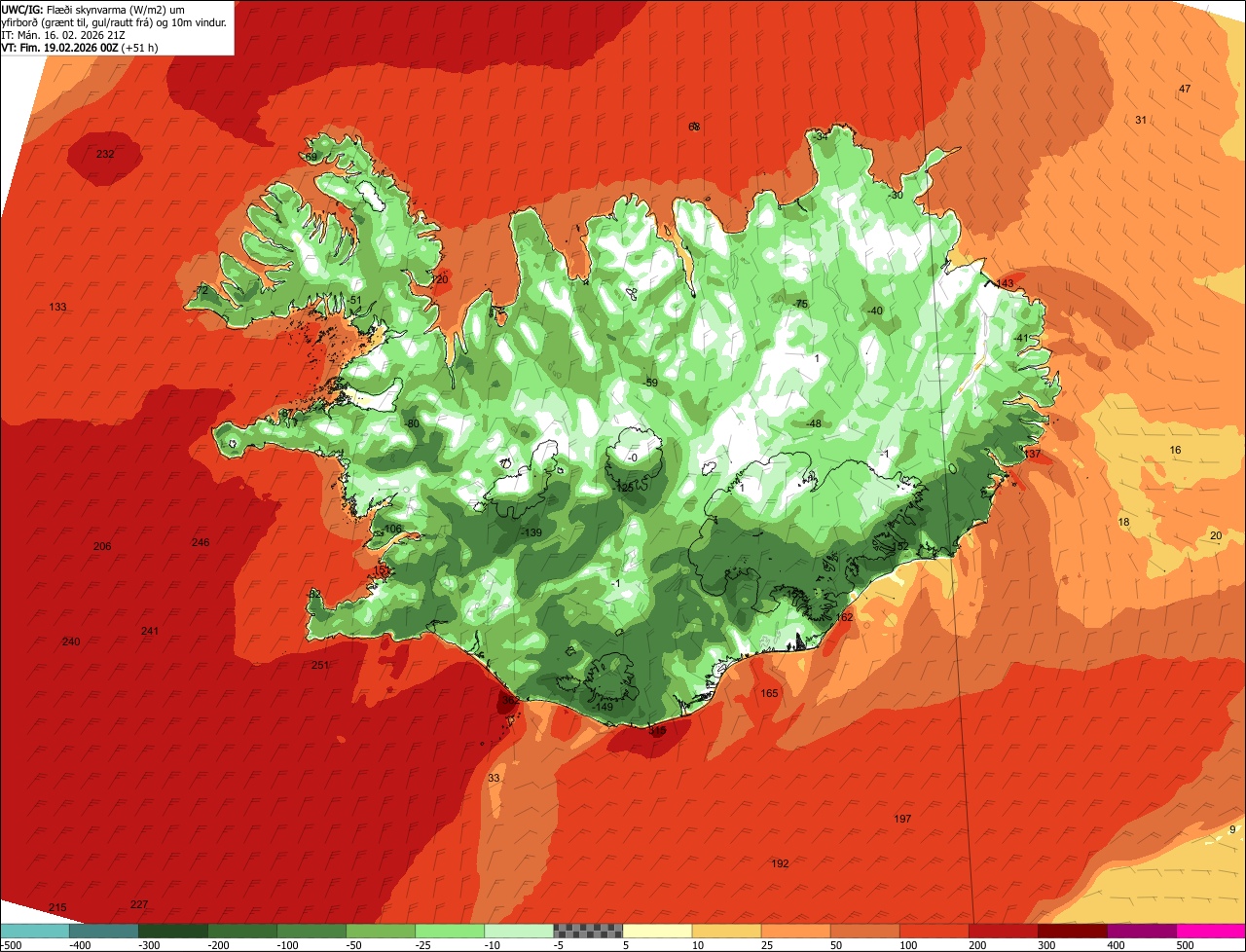Click the flux value 206 on the map
Viewport: 1246px width, 952px height.
click(x=102, y=547)
